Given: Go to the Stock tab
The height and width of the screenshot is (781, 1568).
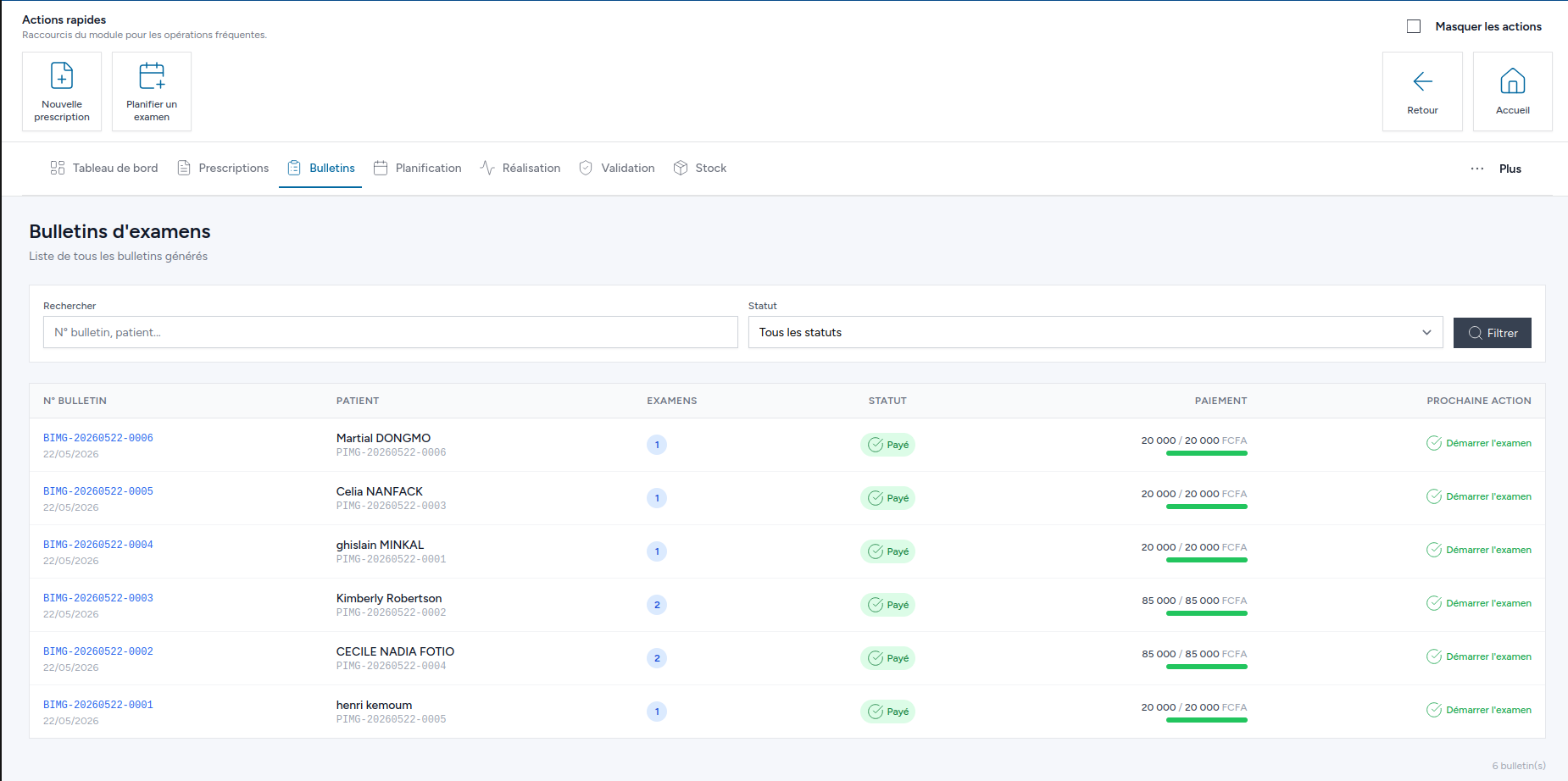Looking at the screenshot, I should (700, 168).
